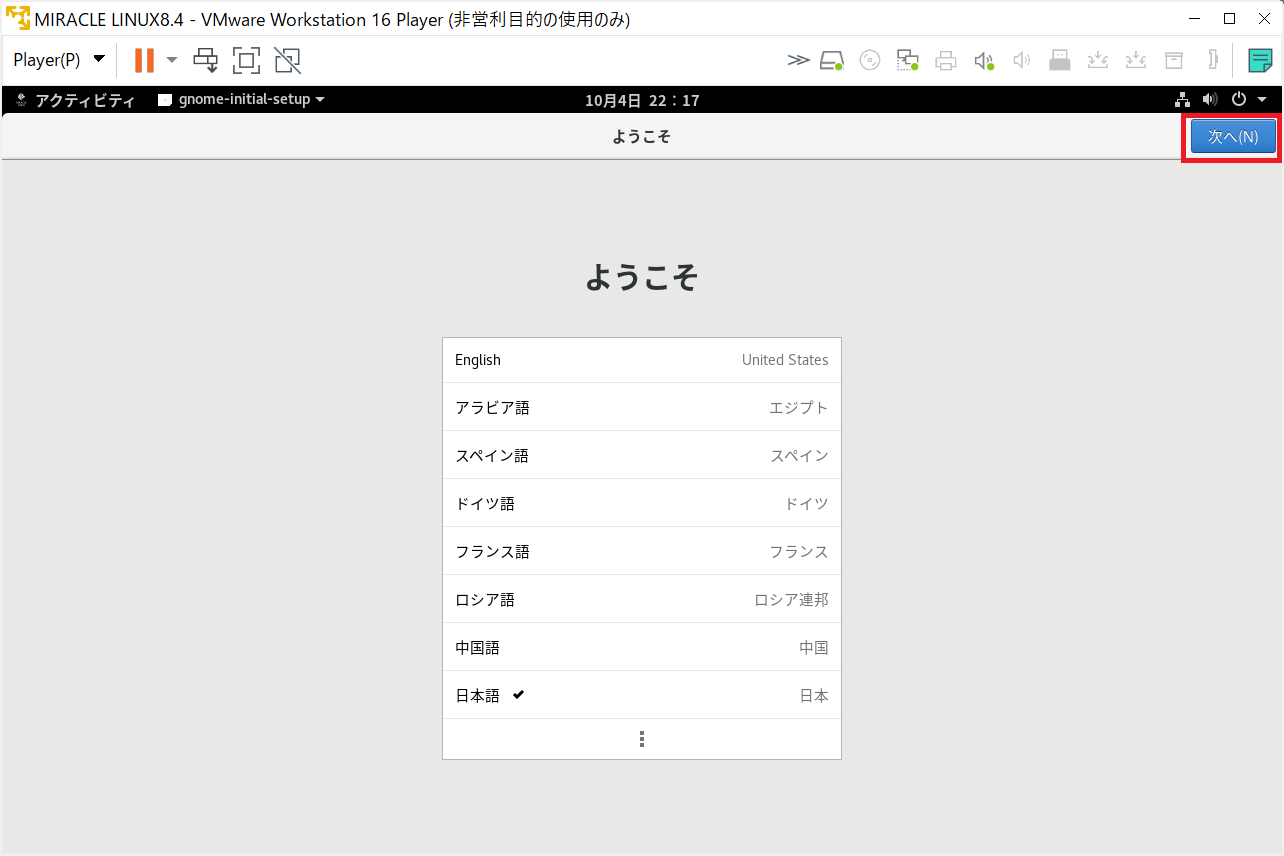Image resolution: width=1284 pixels, height=856 pixels.
Task: Open GNOME system menu power icon
Action: (1238, 99)
